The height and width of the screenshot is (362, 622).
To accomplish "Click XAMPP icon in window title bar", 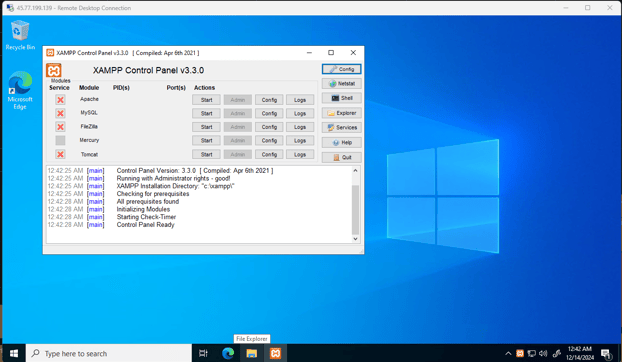I will 50,53.
